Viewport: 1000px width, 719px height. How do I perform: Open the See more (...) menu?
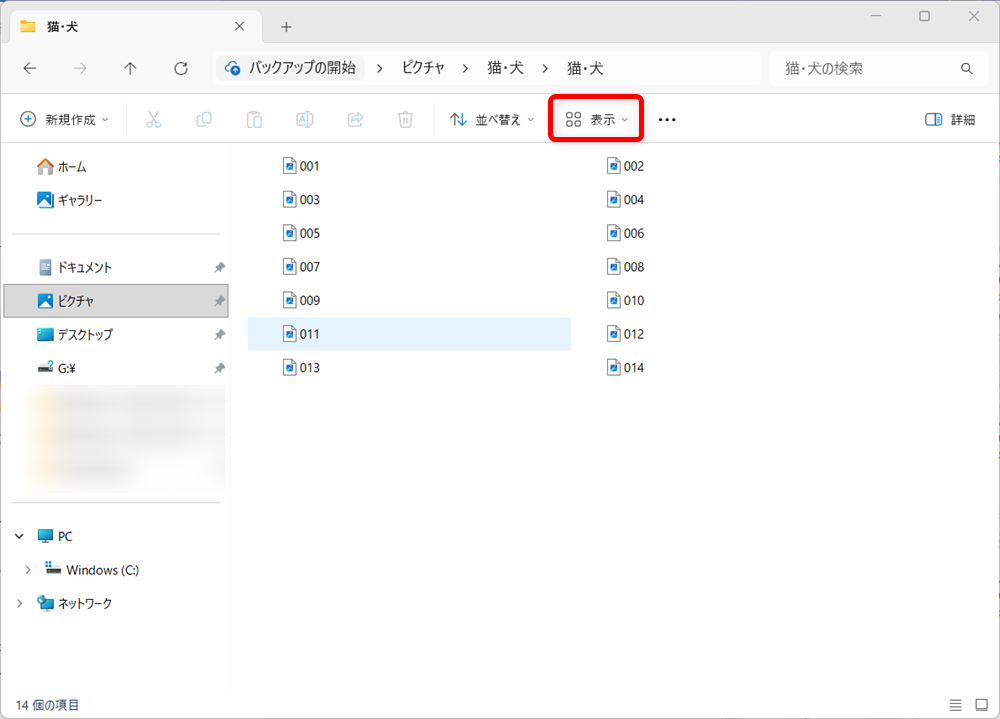(x=667, y=119)
